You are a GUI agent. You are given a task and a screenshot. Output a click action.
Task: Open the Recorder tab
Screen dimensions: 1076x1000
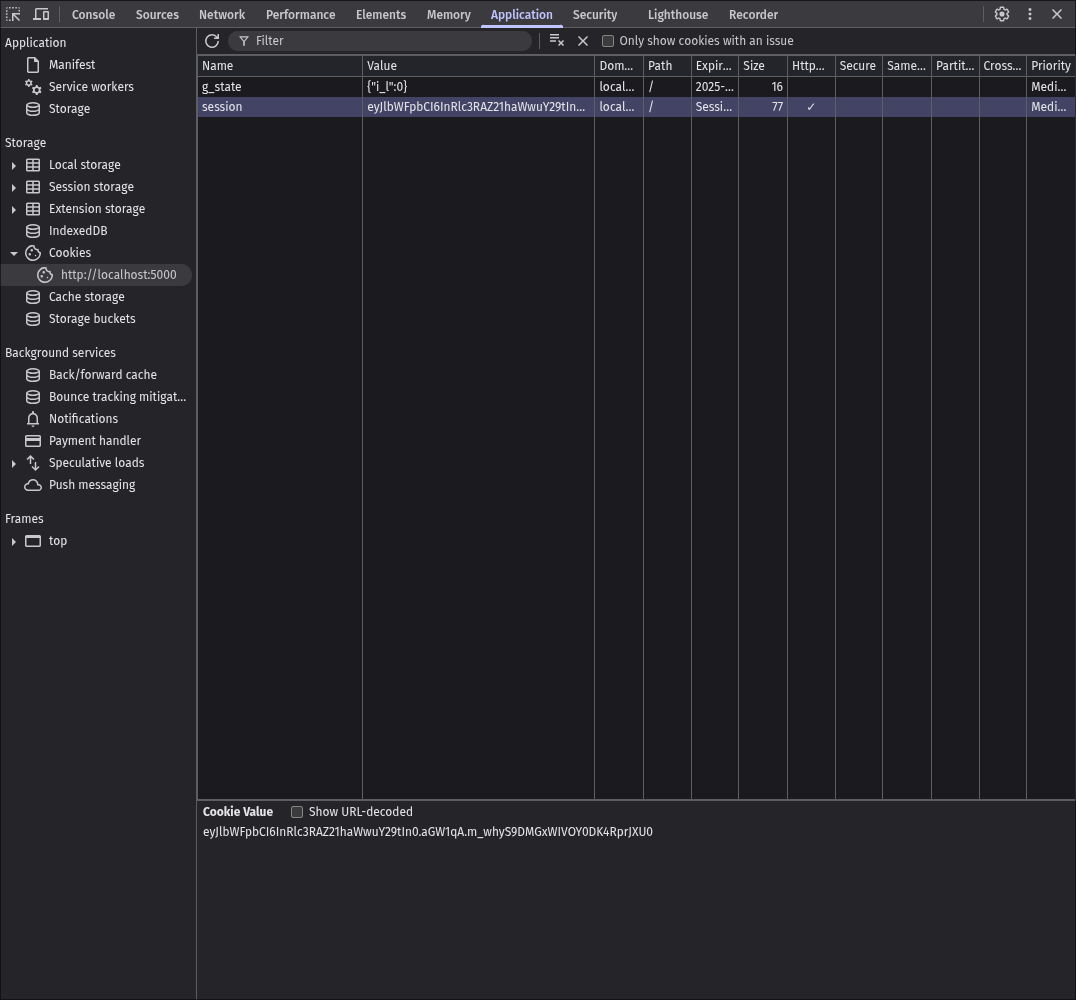coord(753,14)
